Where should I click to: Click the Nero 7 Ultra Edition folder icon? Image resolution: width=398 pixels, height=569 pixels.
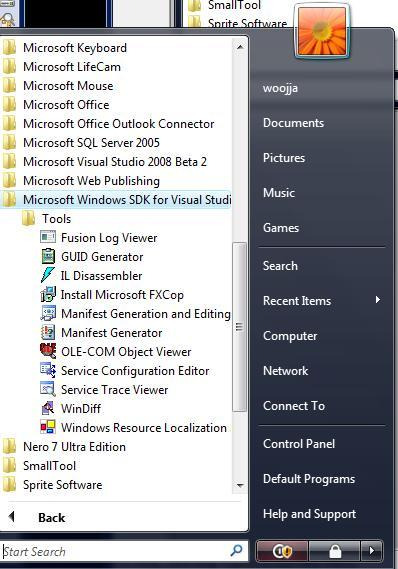point(9,446)
